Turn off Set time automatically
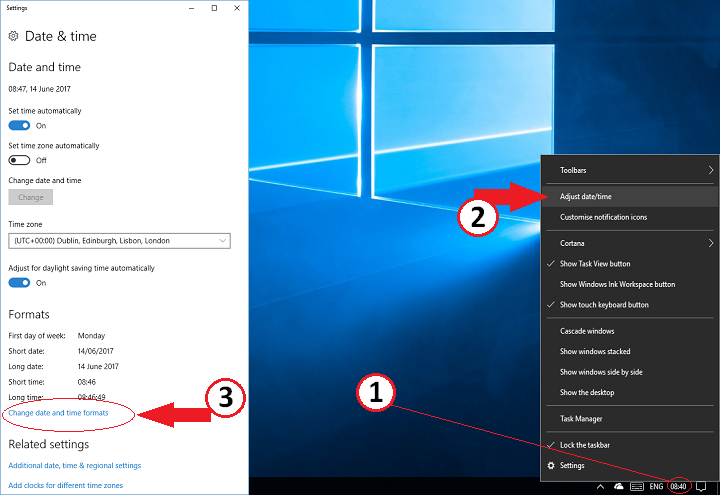The image size is (720, 495). [20, 126]
